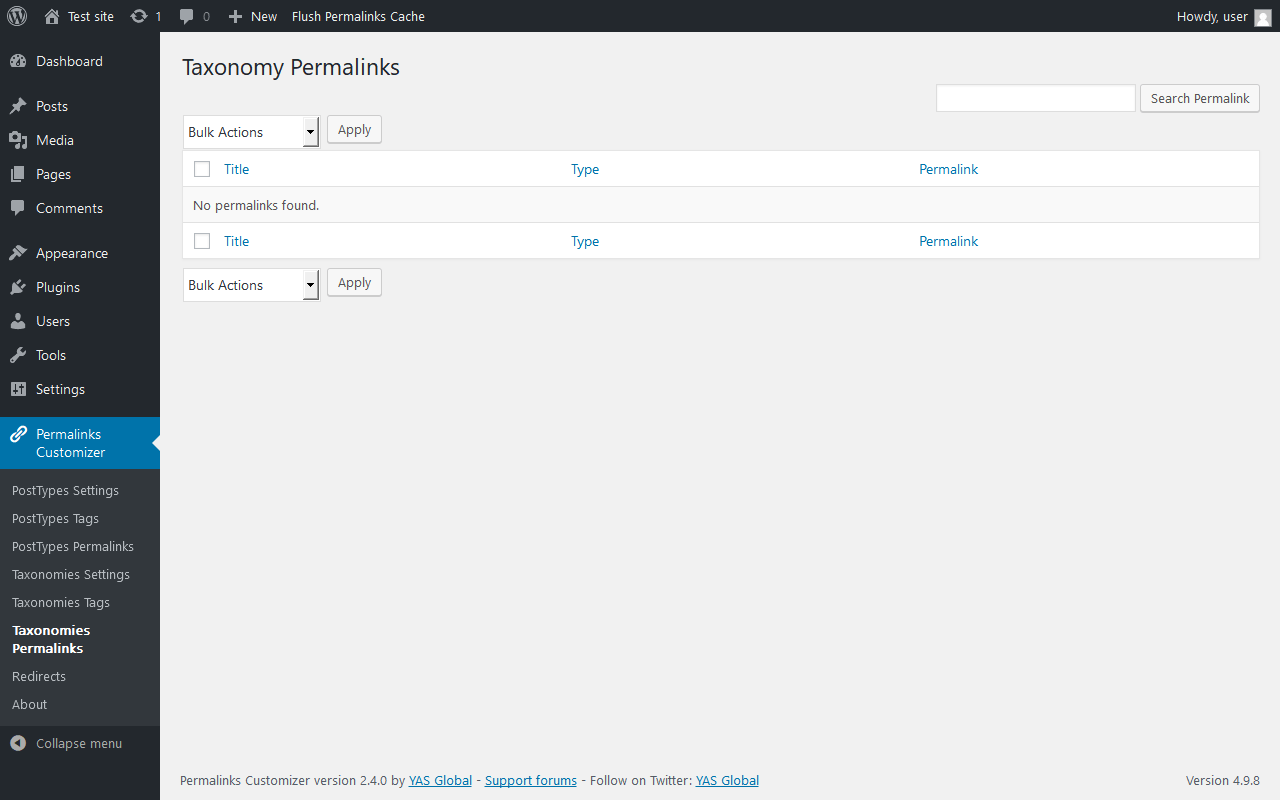Open the first YAS Global footer link
The width and height of the screenshot is (1280, 800).
440,780
